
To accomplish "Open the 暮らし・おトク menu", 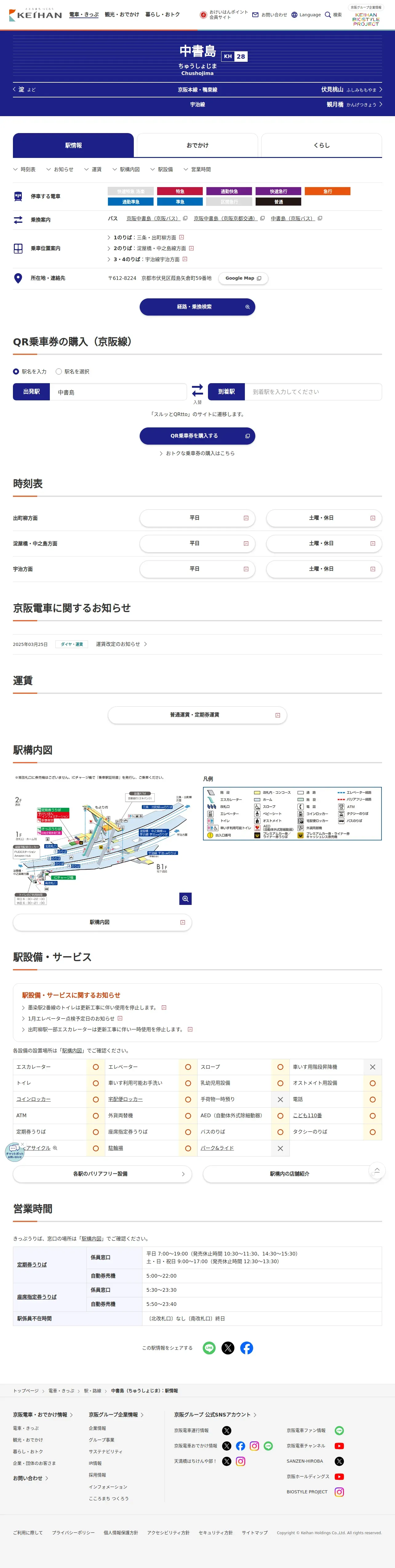I will click(x=162, y=15).
